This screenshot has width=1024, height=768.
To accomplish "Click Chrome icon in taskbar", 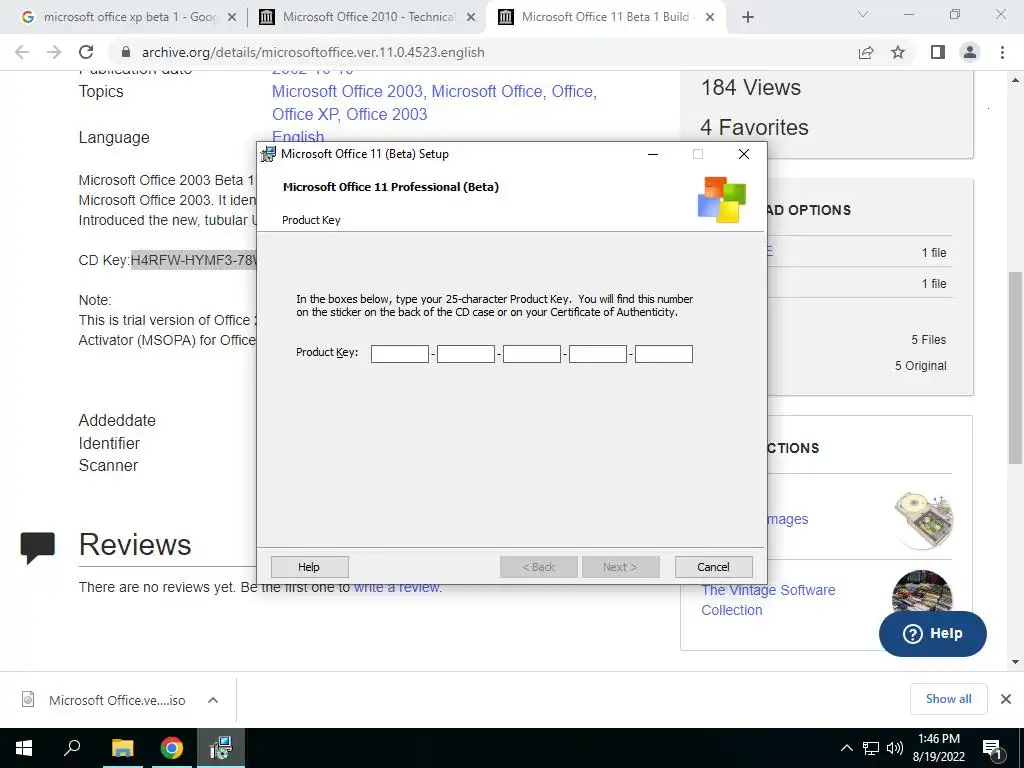I will pyautogui.click(x=172, y=748).
